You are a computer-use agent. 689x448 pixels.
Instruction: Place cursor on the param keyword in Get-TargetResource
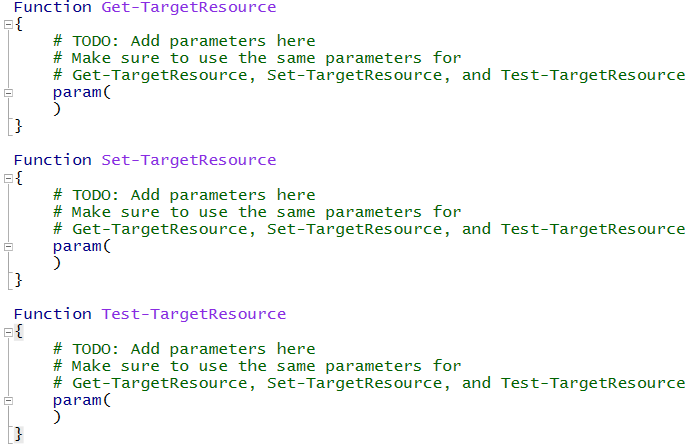pyautogui.click(x=77, y=92)
